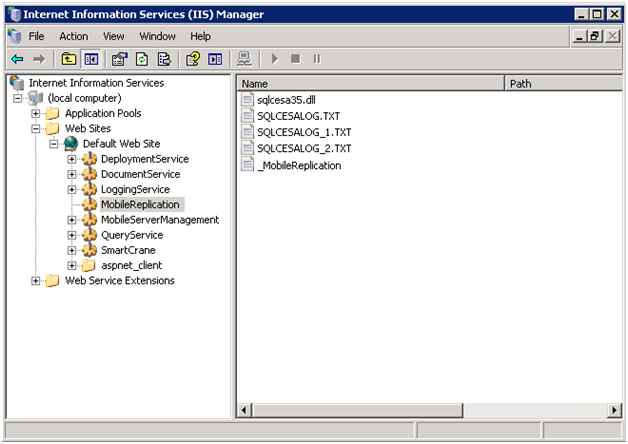Sort by the Name column header
This screenshot has height=444, width=628.
pos(370,84)
